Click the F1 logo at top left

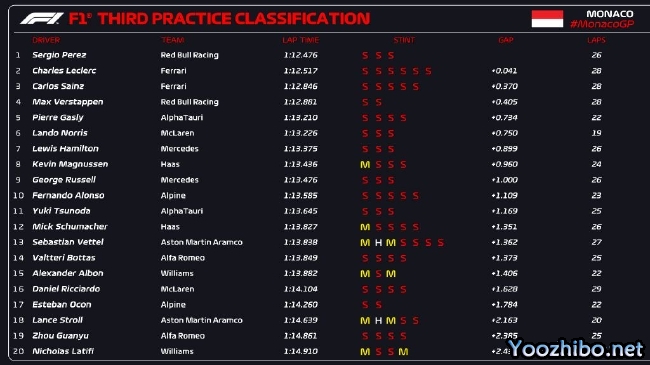click(x=41, y=18)
